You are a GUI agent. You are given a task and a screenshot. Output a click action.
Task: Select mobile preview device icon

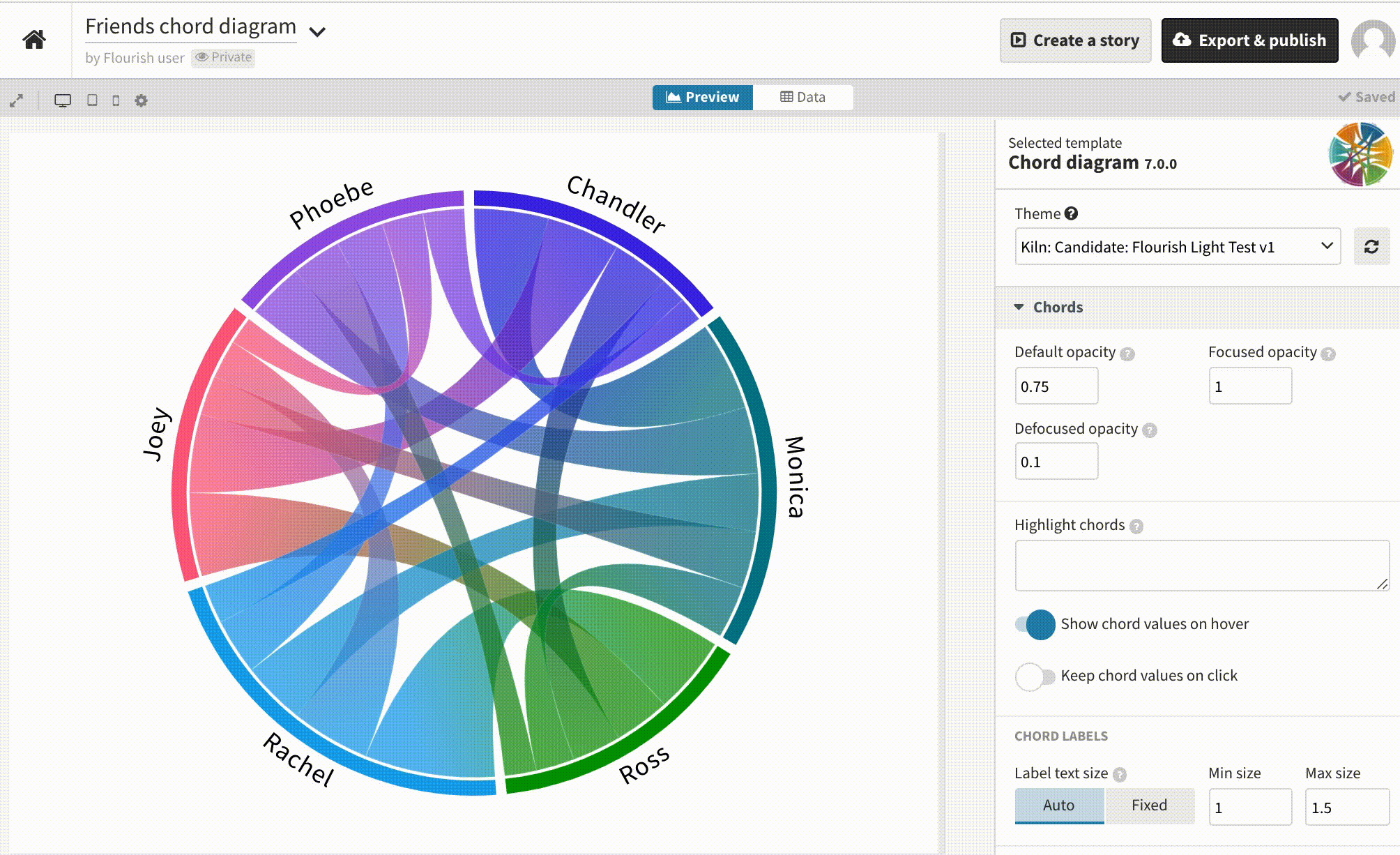coord(116,100)
